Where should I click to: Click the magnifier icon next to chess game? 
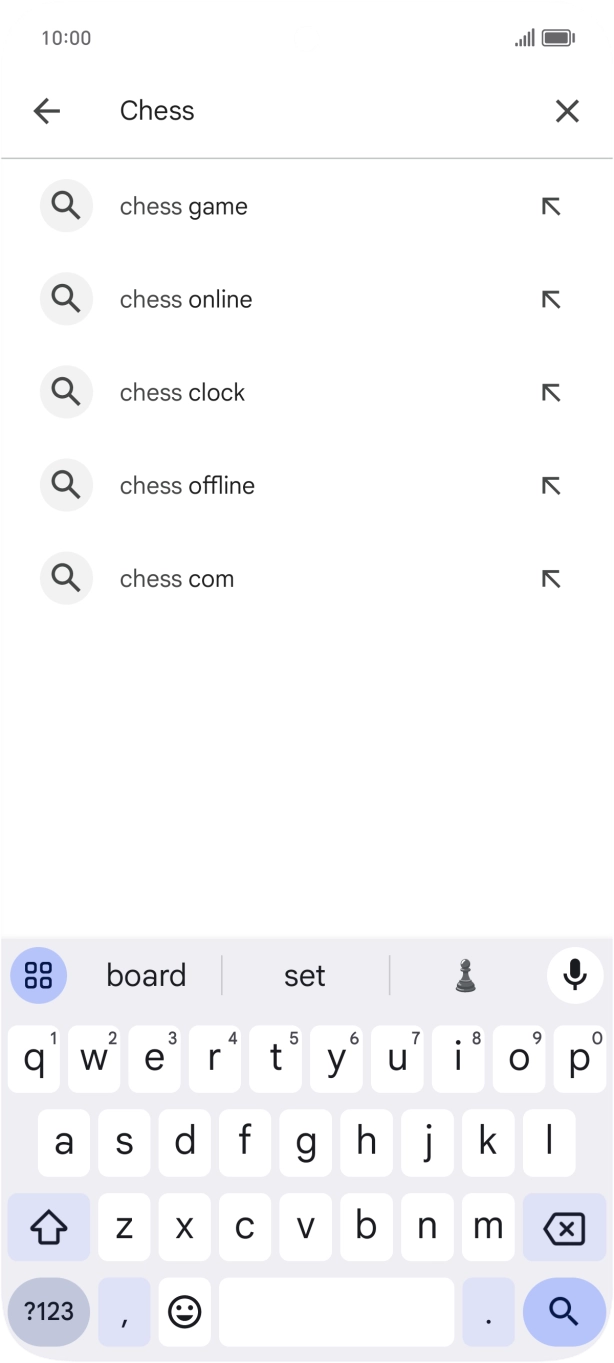click(66, 206)
